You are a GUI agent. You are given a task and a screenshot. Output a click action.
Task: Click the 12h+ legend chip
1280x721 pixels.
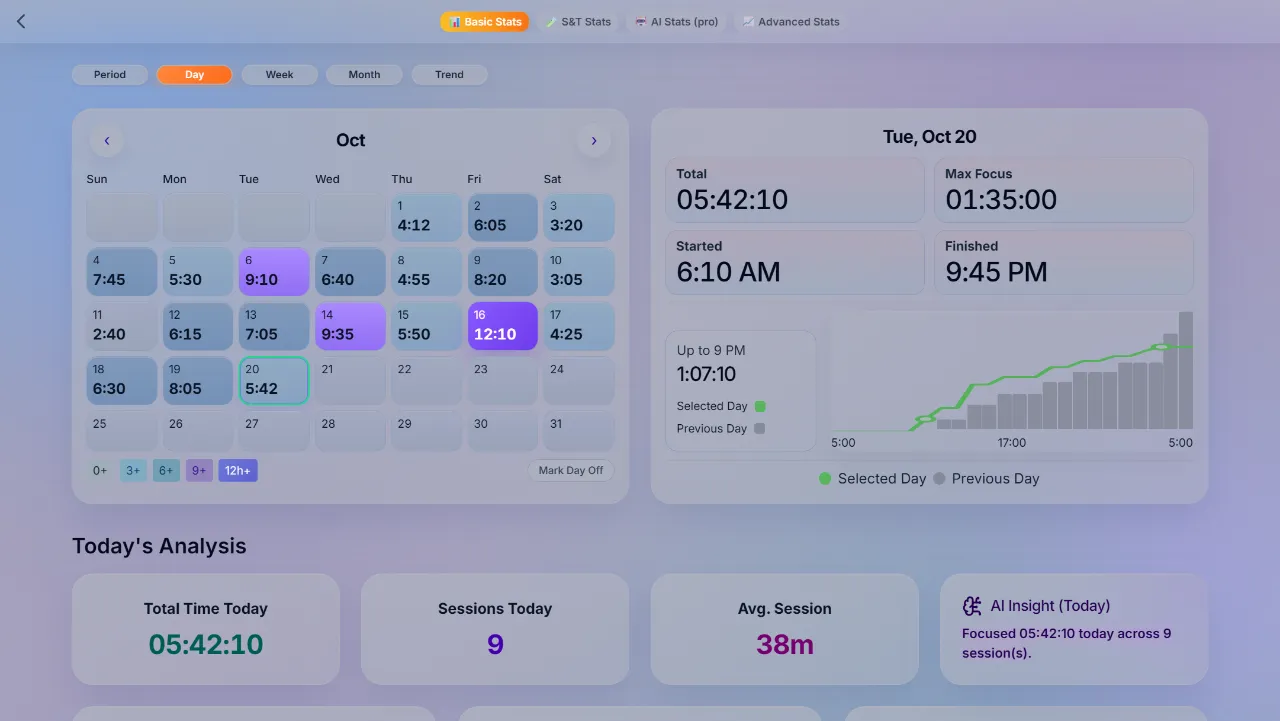click(x=238, y=470)
